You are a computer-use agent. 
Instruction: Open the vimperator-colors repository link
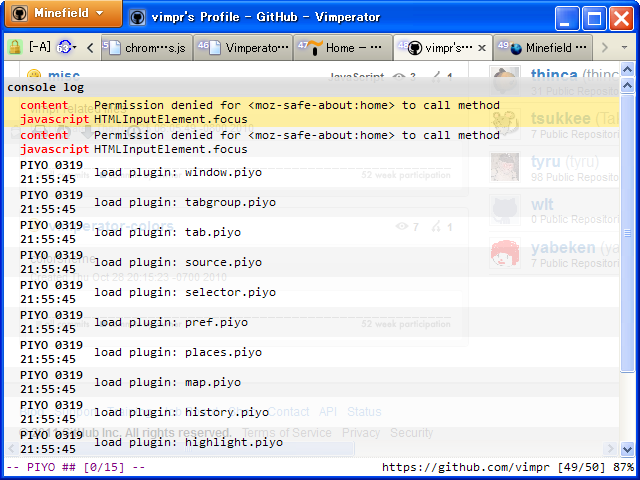click(111, 226)
